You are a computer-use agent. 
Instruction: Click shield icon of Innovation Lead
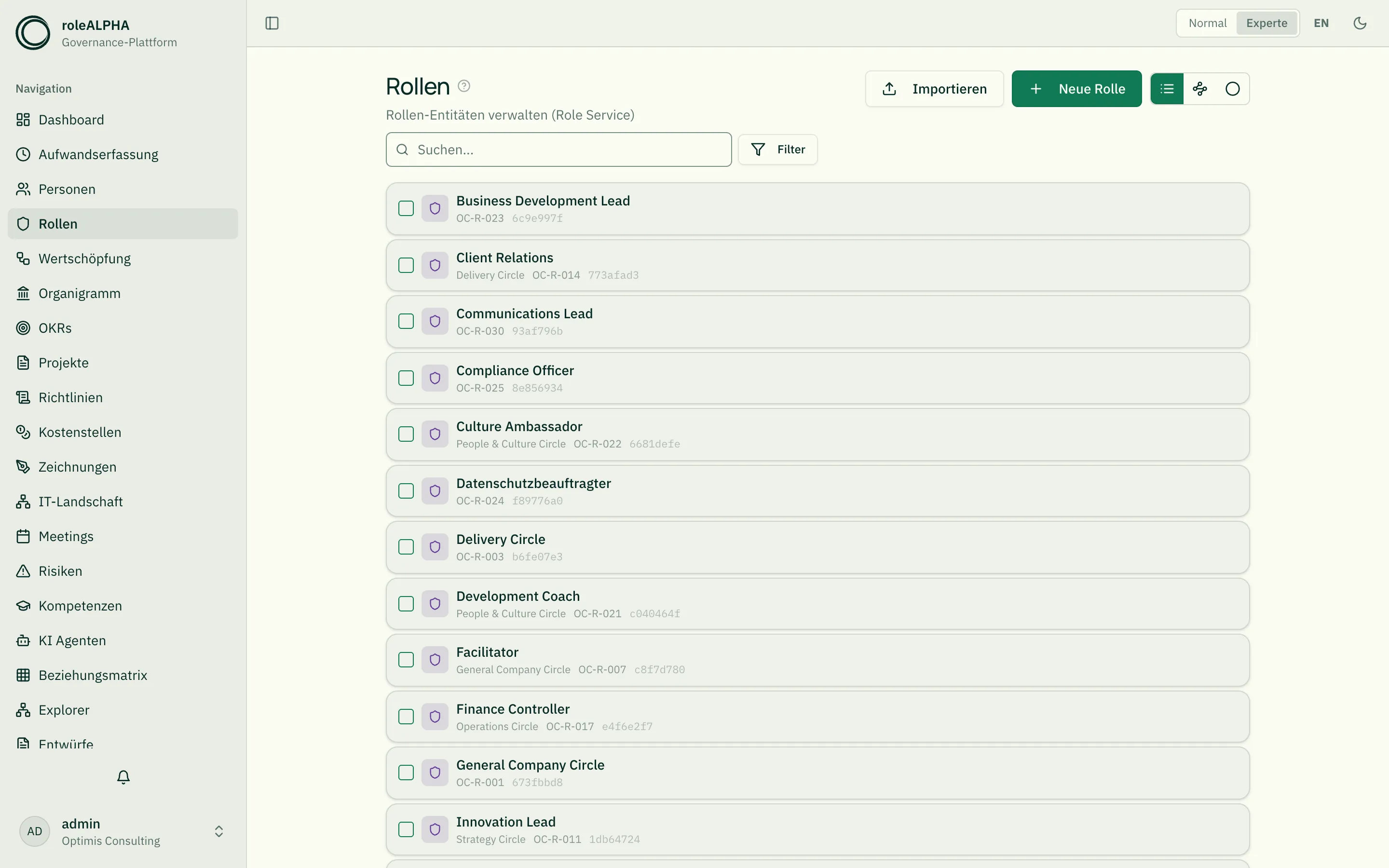(435, 829)
